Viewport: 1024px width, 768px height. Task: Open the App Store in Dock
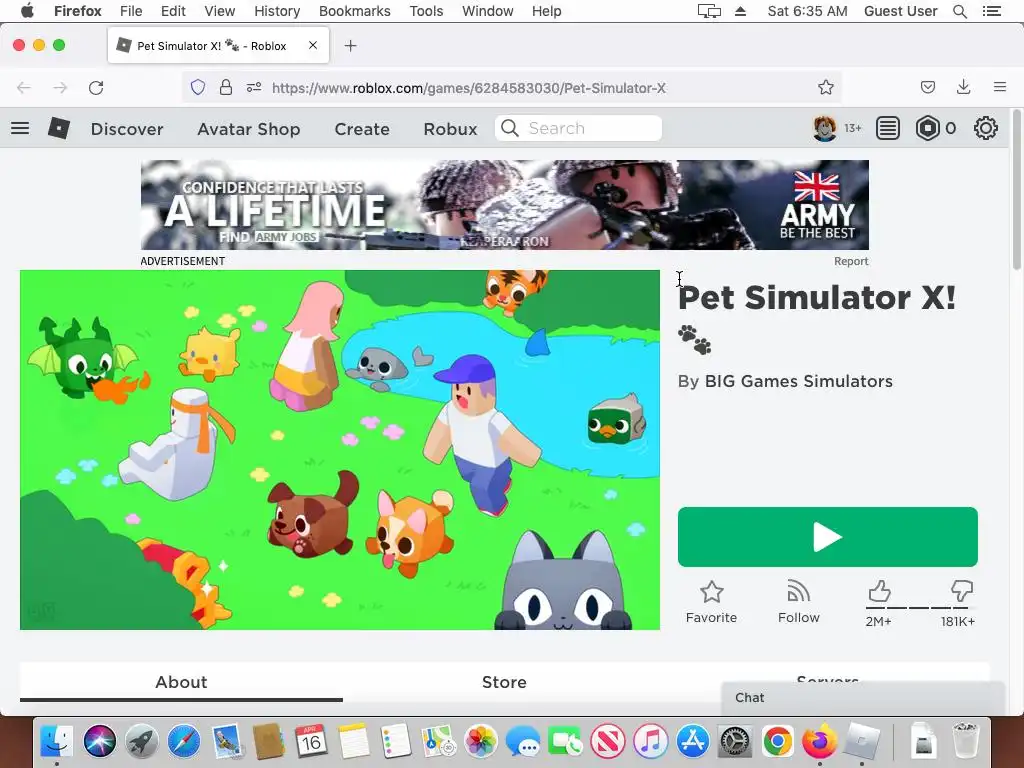coord(693,742)
